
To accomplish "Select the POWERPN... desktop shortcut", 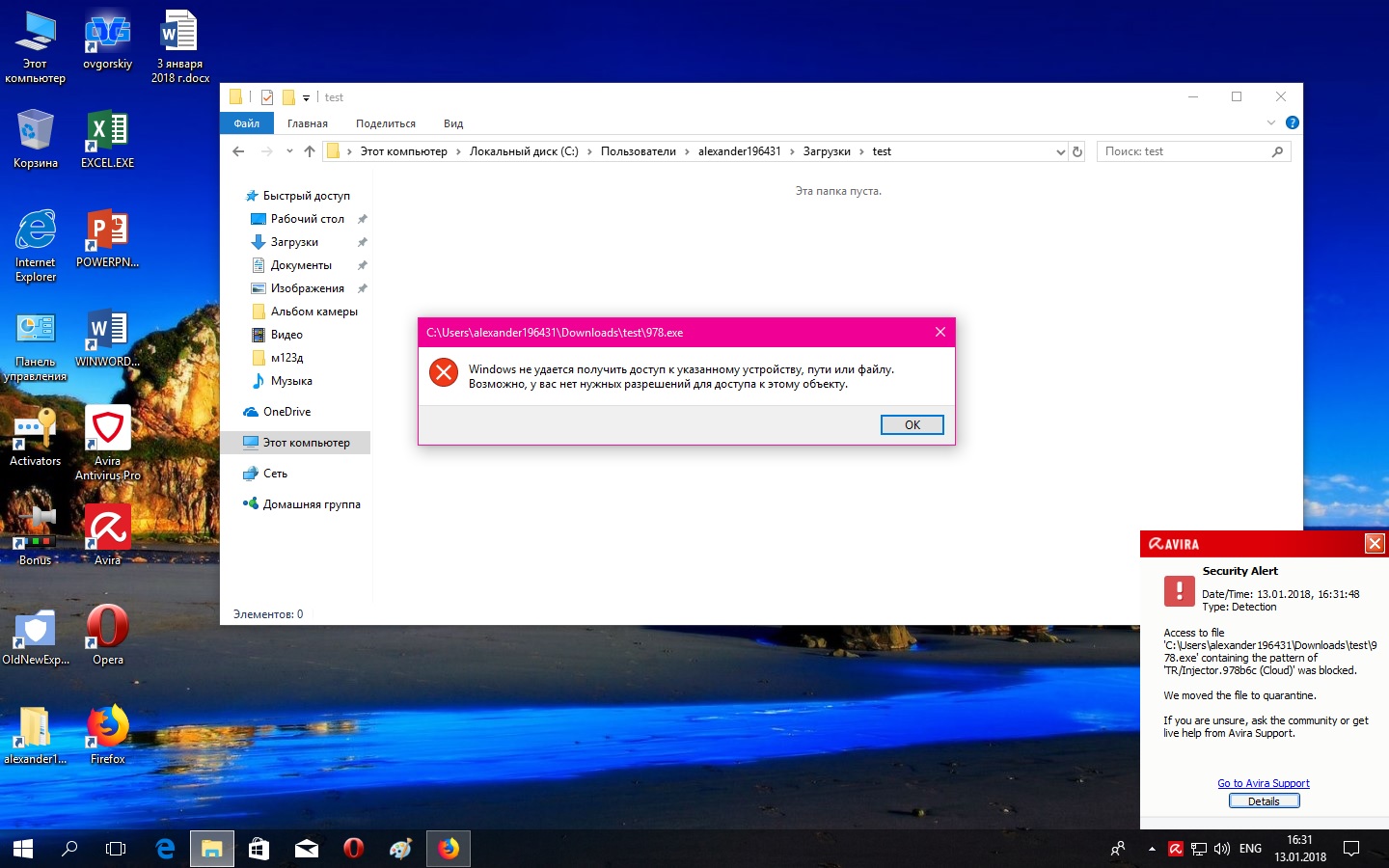I will pyautogui.click(x=107, y=238).
